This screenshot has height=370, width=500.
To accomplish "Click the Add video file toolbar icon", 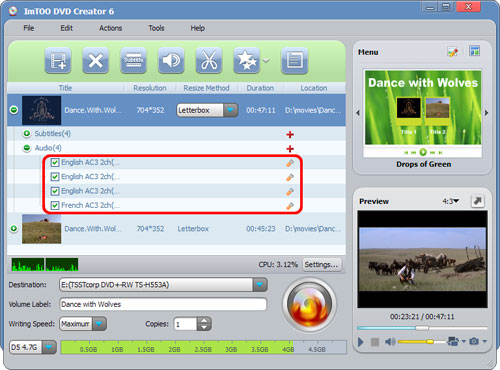I will (x=58, y=61).
